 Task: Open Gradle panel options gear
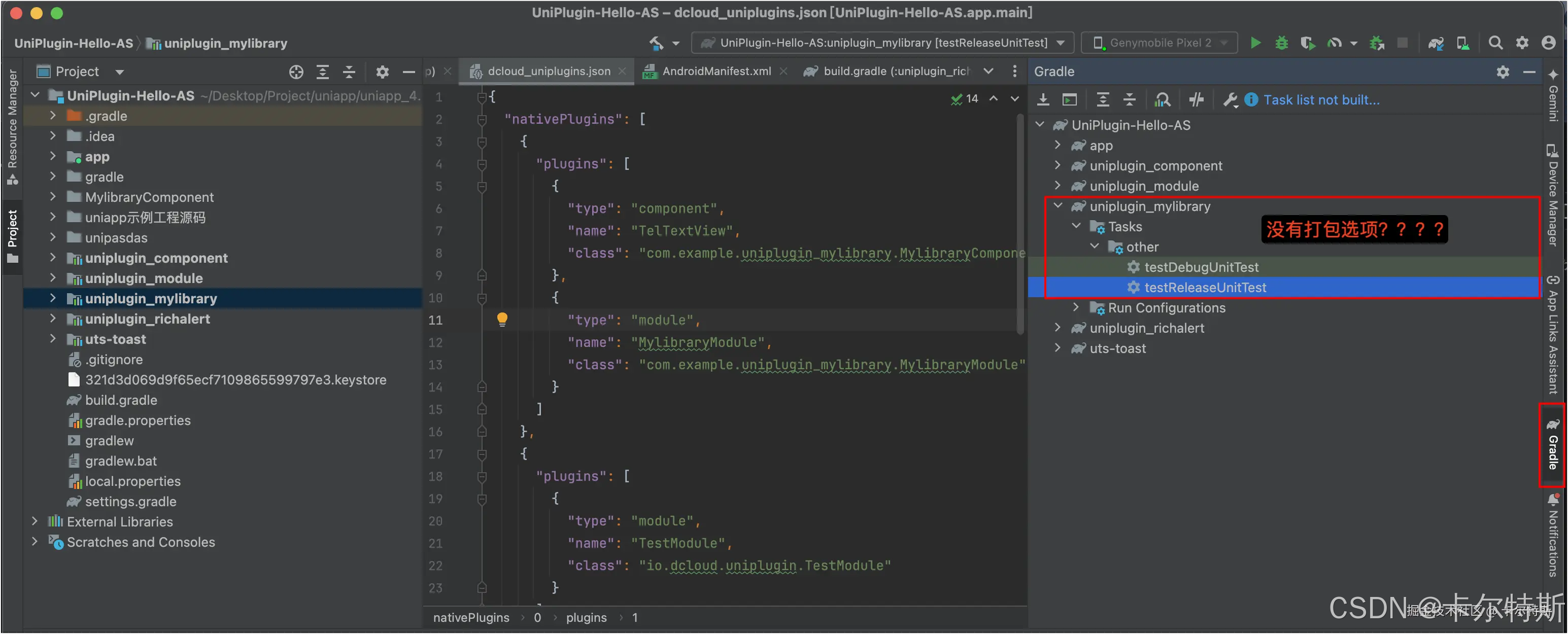(x=1503, y=72)
